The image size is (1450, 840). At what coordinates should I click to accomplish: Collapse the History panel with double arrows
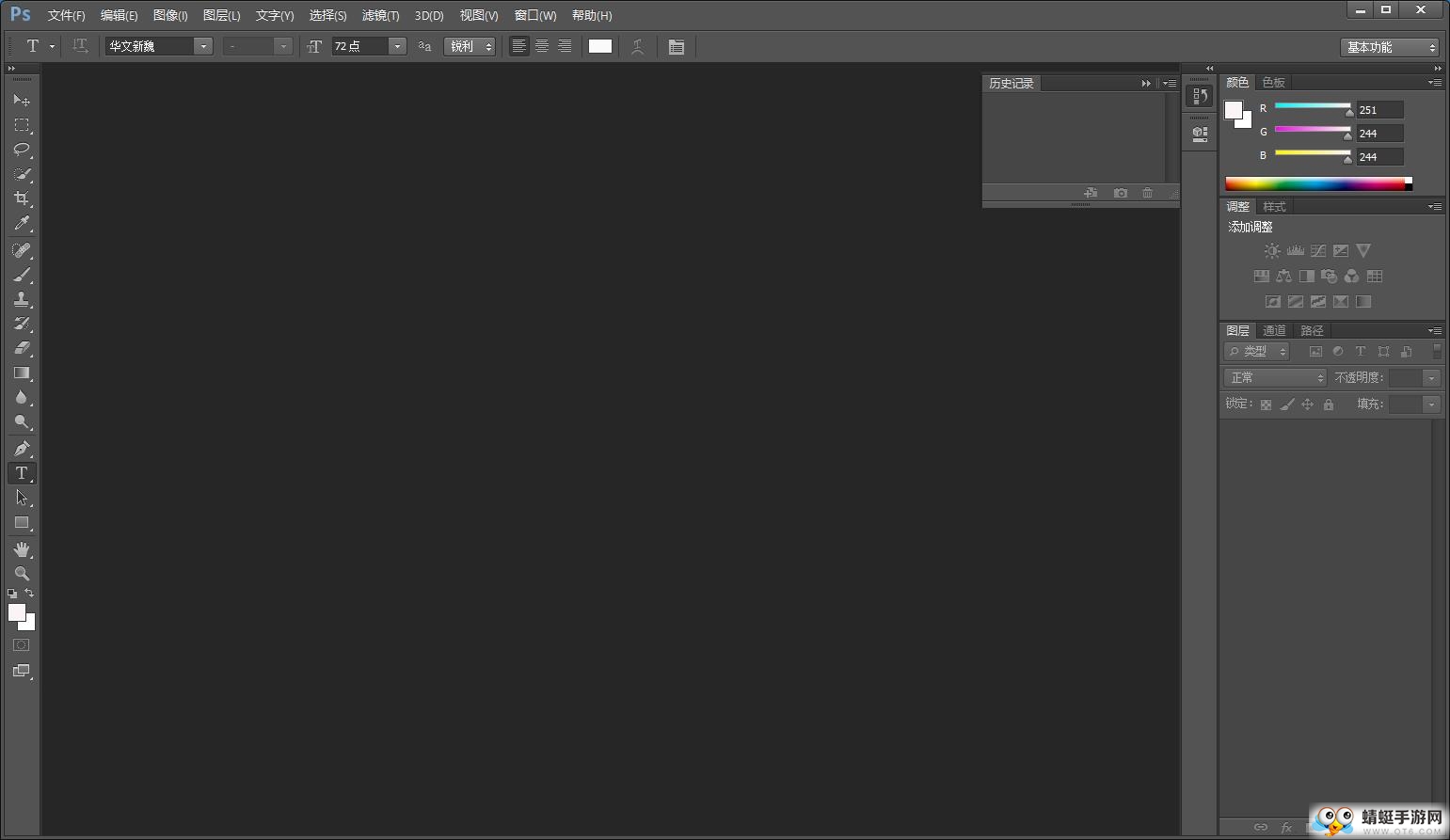[1146, 84]
